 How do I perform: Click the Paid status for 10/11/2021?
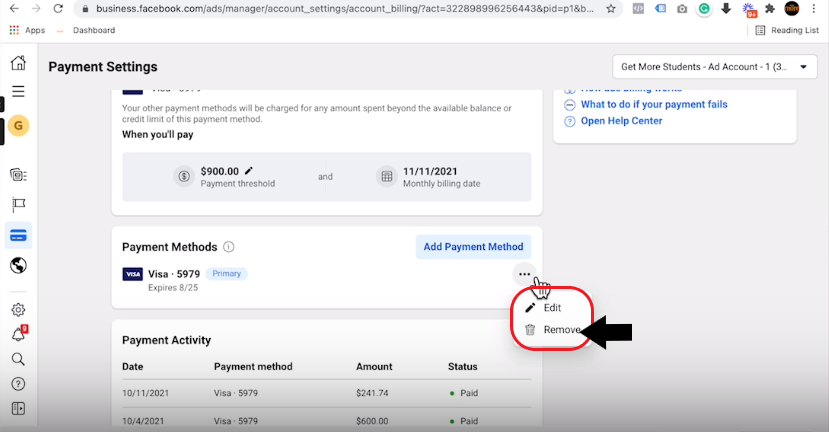(x=464, y=393)
